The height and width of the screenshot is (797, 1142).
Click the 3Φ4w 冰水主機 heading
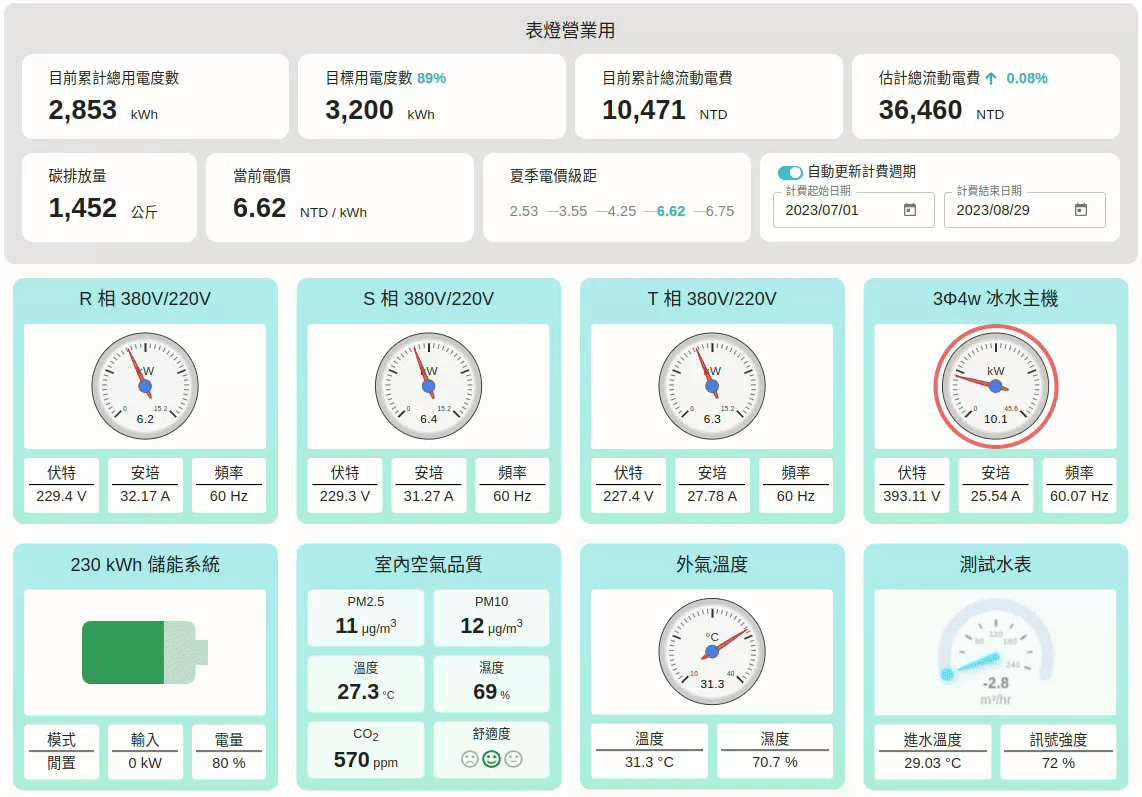click(996, 299)
